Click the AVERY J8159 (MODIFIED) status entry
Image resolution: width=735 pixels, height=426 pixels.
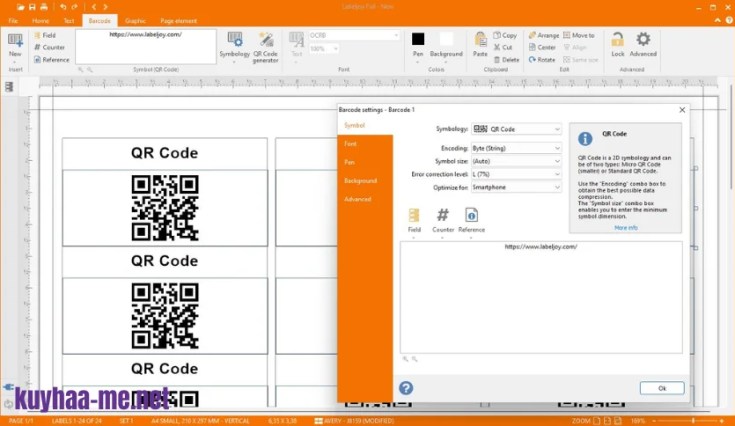(x=355, y=421)
